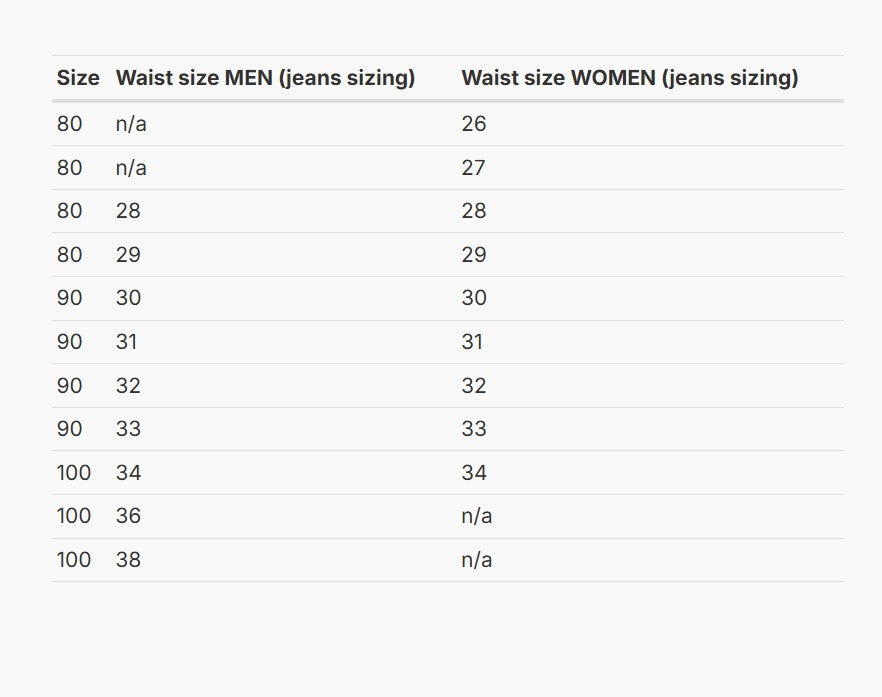This screenshot has height=697, width=882.
Task: Select women's waist value 27
Action: [474, 168]
